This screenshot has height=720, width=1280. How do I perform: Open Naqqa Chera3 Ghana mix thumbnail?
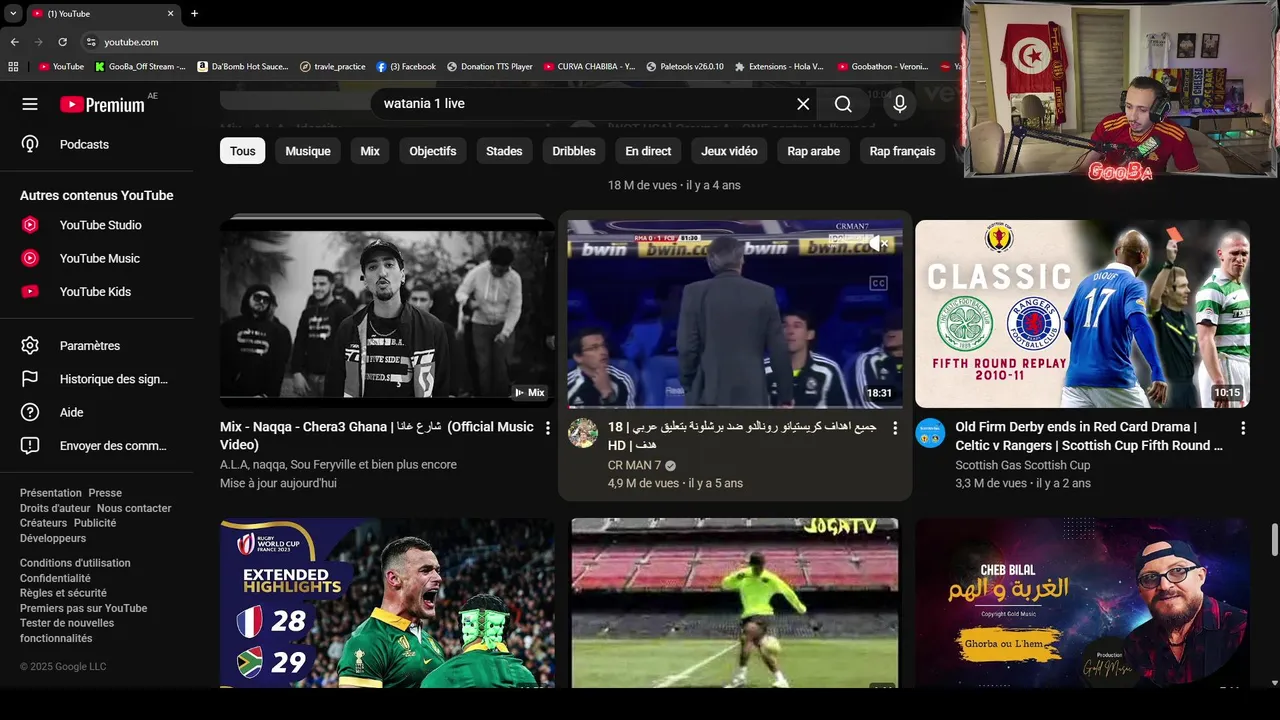(387, 312)
